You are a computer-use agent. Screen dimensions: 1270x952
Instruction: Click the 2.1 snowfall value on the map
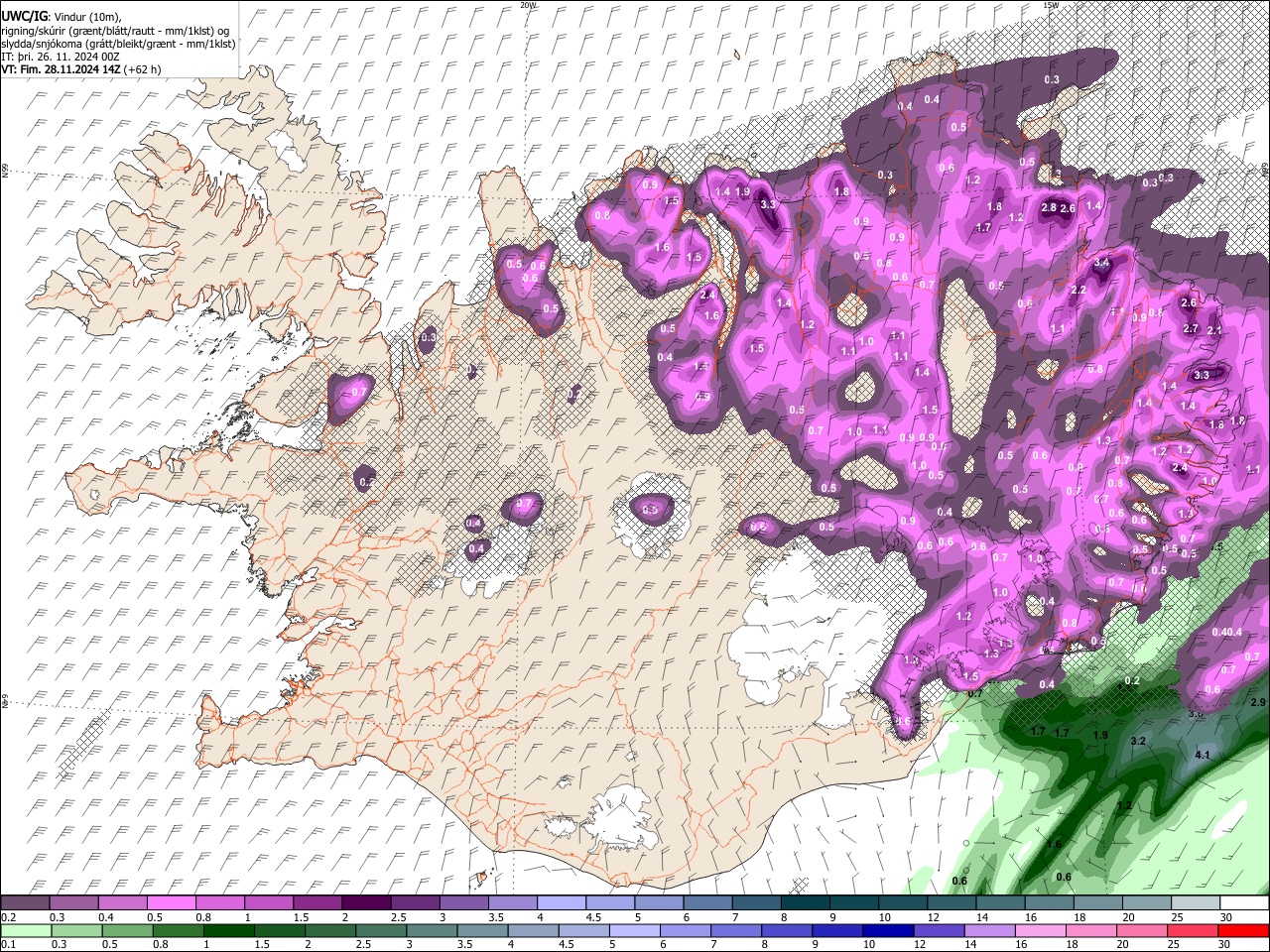click(1213, 330)
